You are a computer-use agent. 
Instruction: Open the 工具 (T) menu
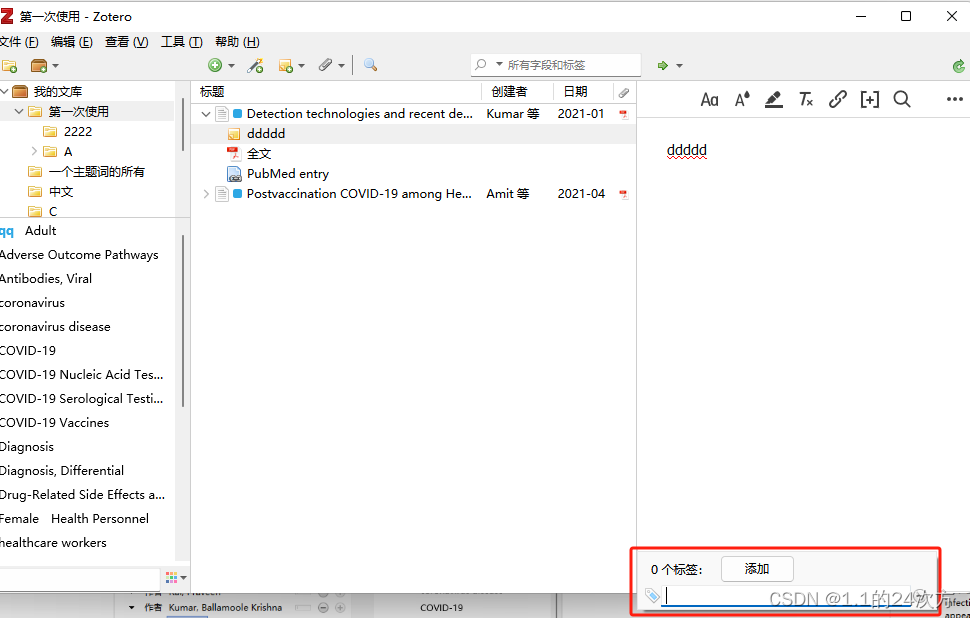(x=182, y=41)
